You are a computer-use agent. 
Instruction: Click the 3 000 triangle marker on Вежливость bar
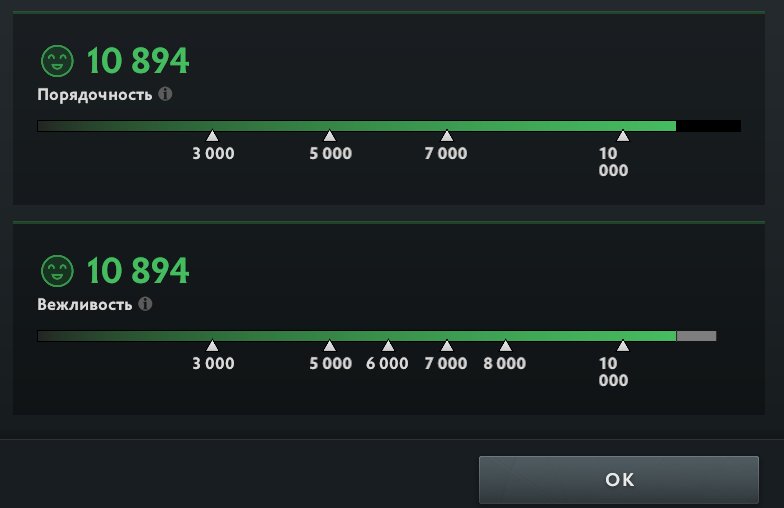[x=212, y=346]
